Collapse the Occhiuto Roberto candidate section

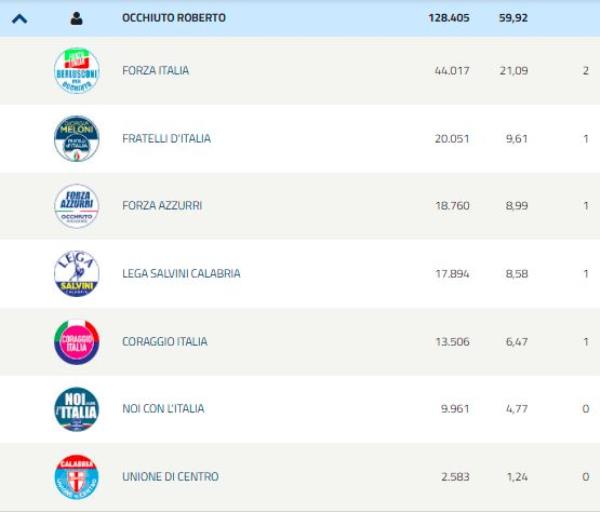coord(19,18)
